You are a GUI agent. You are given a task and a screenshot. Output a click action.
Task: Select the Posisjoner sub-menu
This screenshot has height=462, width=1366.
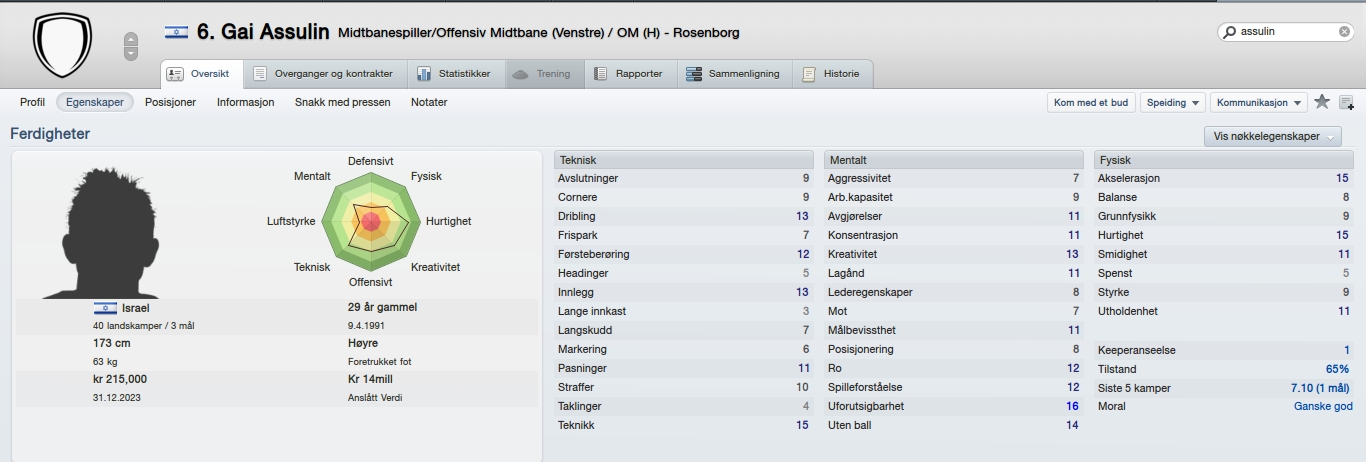tap(170, 102)
